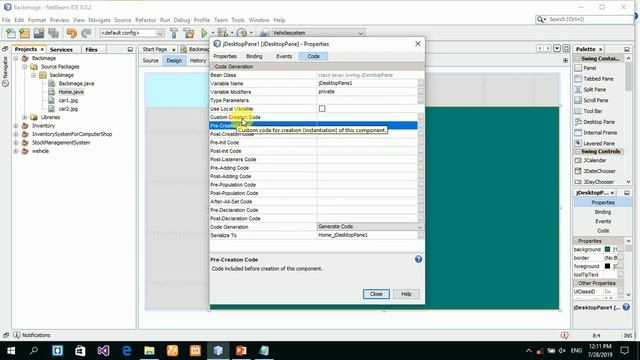Click Windows Start button
This screenshot has width=640, height=360.
pos(11,351)
